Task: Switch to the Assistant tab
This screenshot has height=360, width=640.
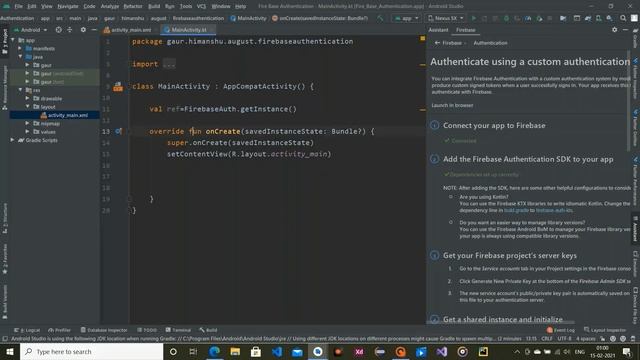Action: pos(438,30)
